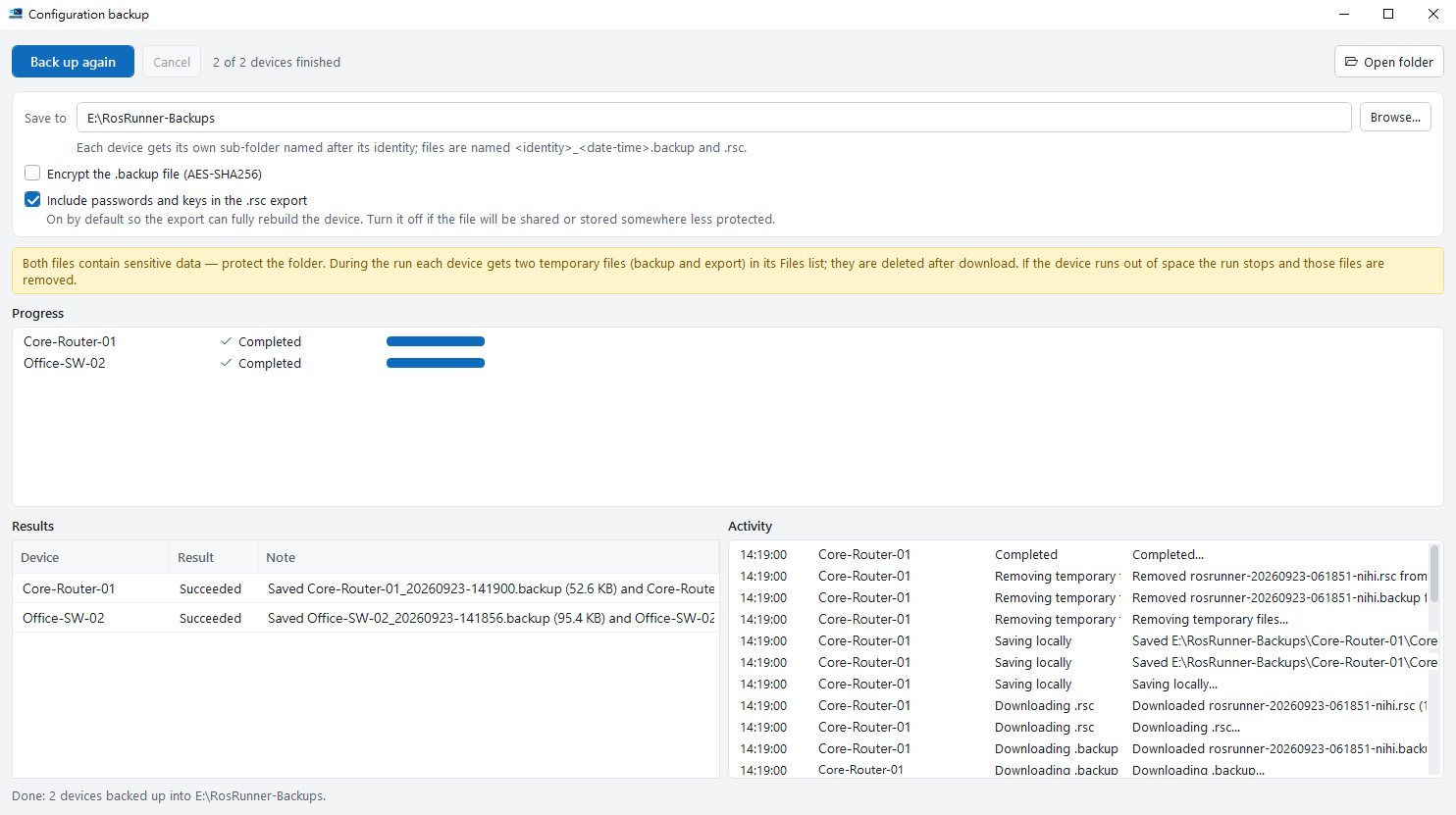Click the Cancel button
1456x815 pixels.
(x=172, y=62)
